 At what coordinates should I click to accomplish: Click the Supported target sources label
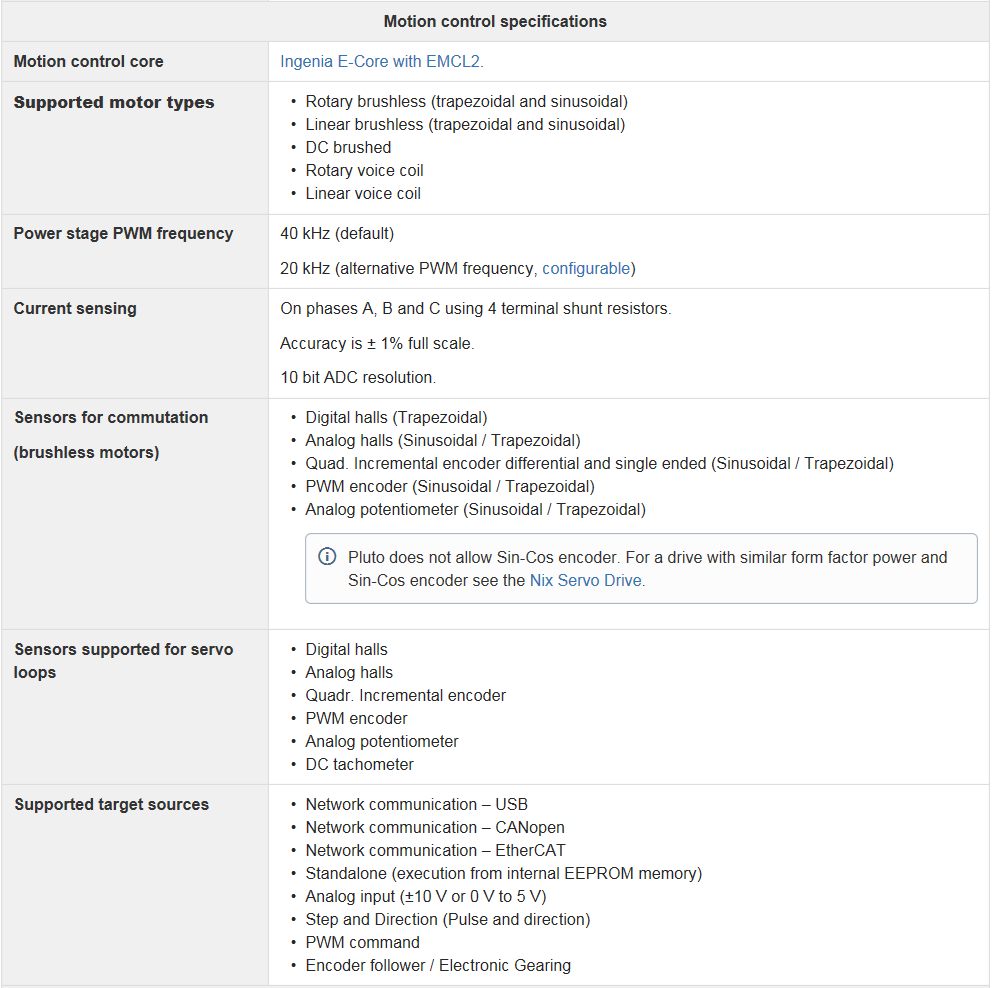point(111,804)
